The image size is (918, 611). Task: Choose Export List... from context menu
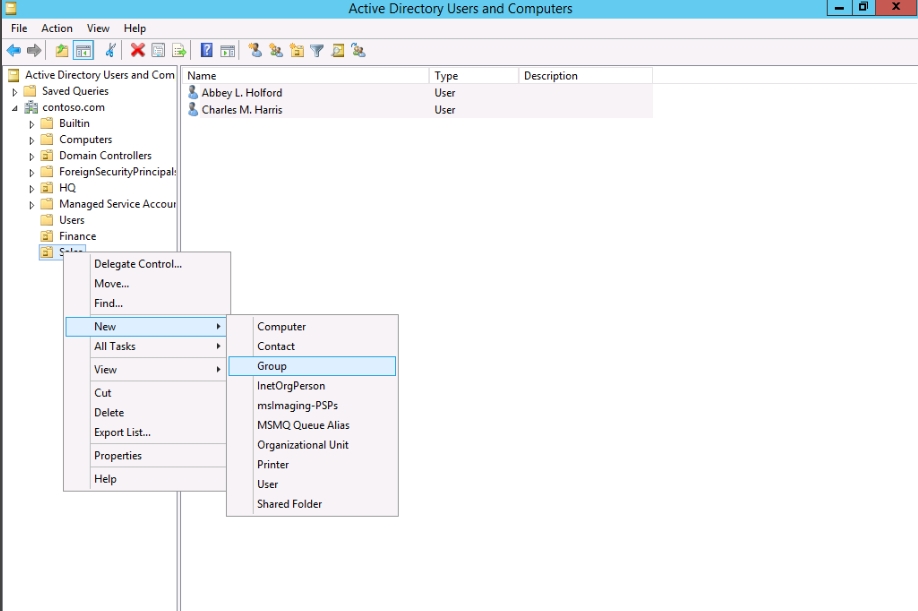point(145,432)
